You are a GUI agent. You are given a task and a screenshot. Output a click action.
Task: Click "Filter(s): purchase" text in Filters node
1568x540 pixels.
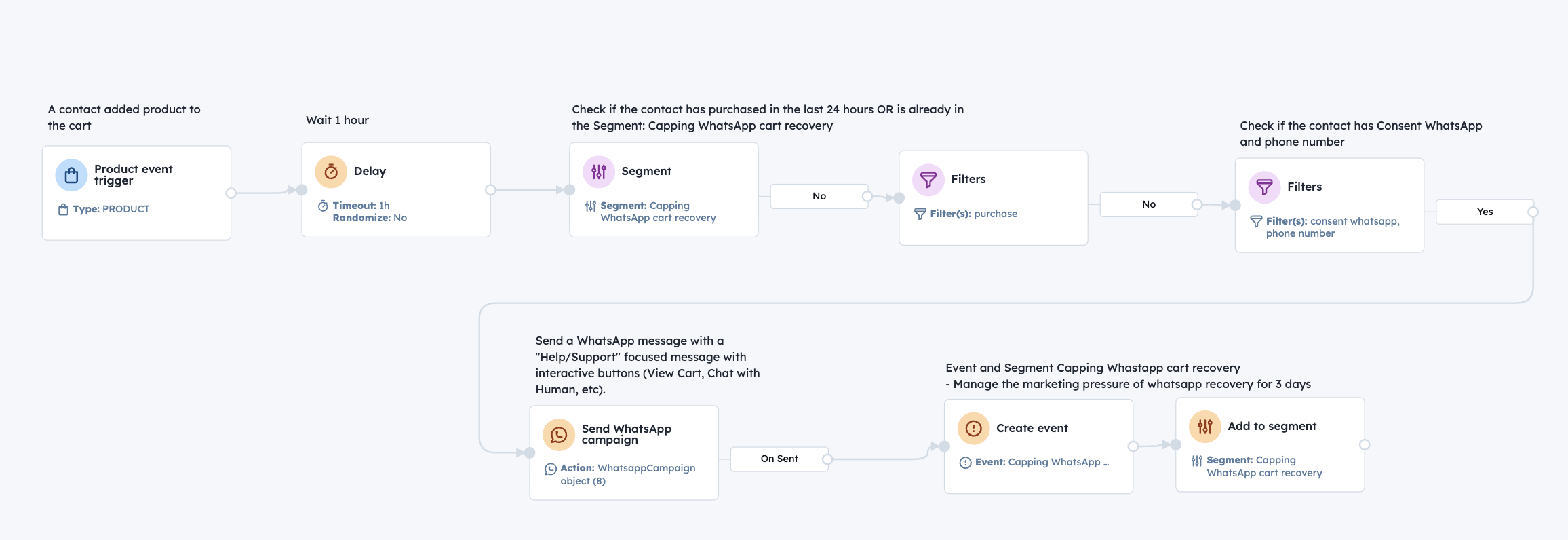(973, 214)
